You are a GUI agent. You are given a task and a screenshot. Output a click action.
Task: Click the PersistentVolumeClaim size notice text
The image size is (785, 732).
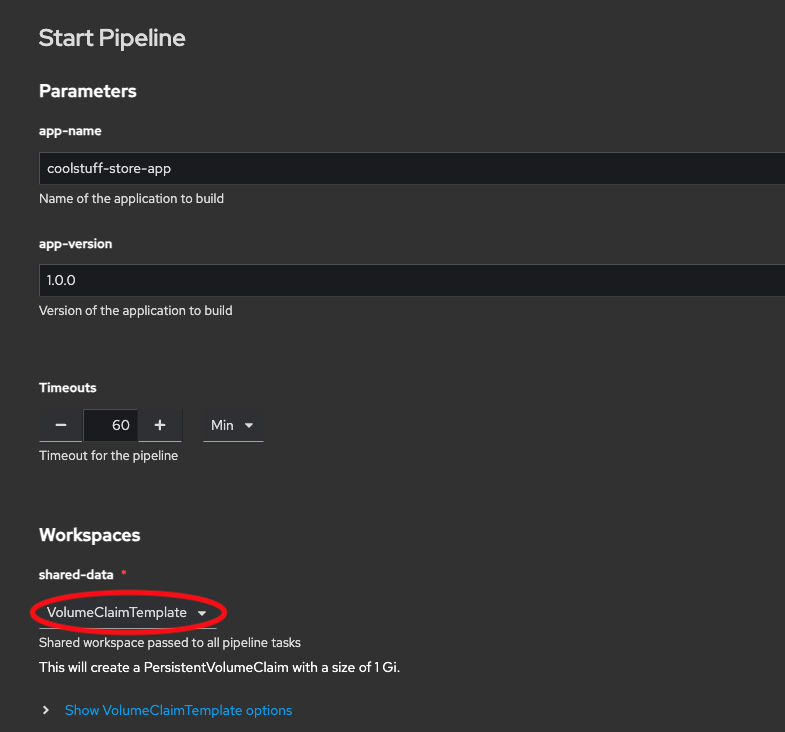pos(219,667)
